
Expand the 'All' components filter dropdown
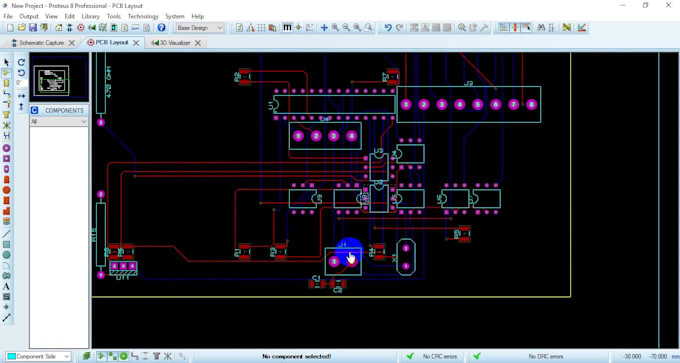pos(59,122)
